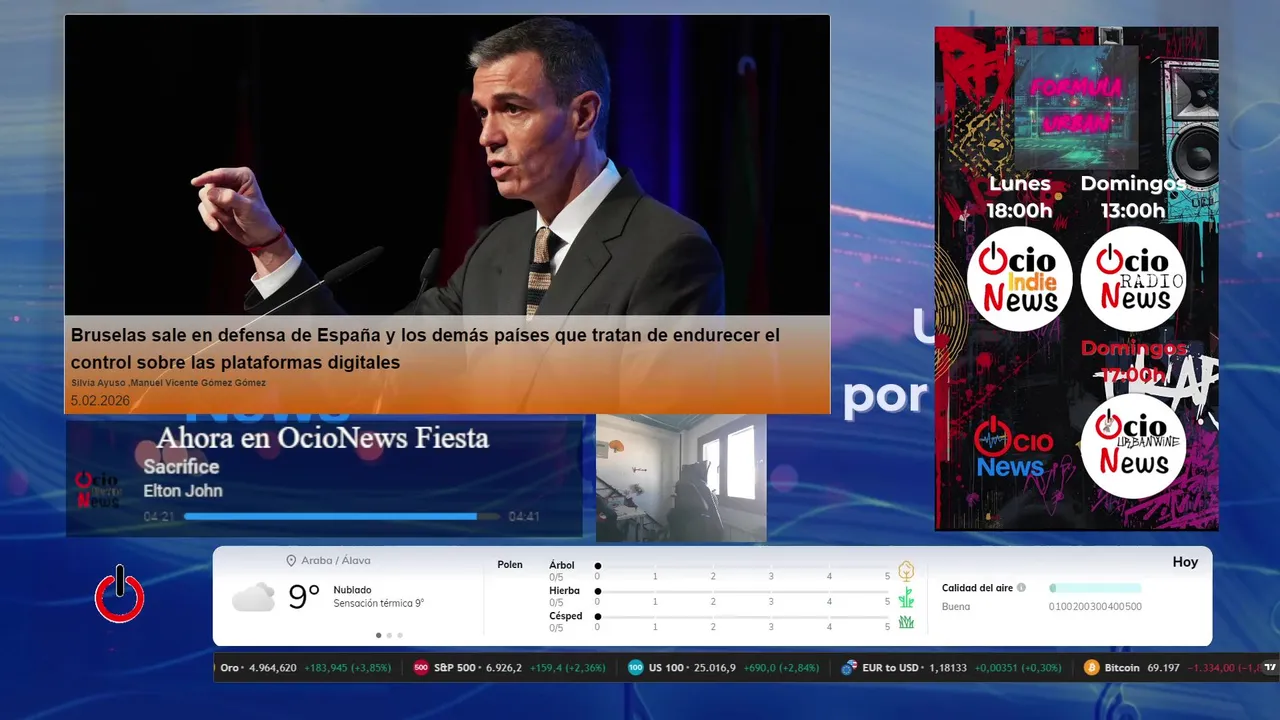
Task: Click the Hierba pollen plant icon
Action: pos(906,597)
